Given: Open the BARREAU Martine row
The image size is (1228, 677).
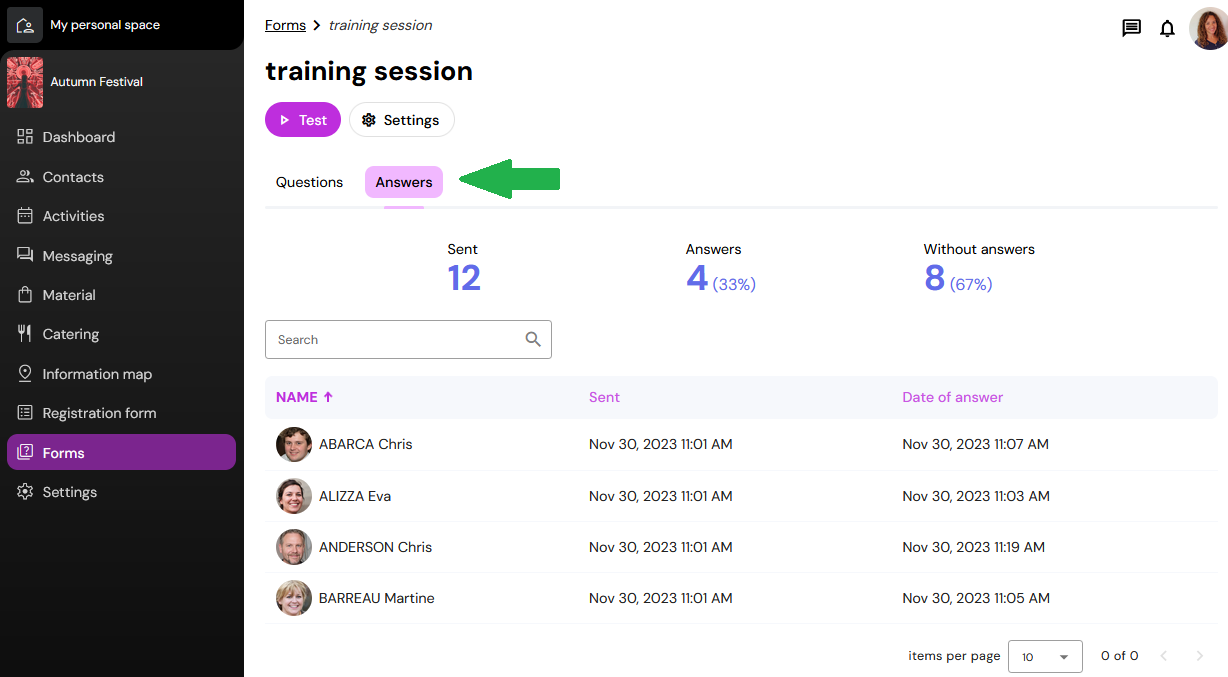Looking at the screenshot, I should (x=741, y=598).
